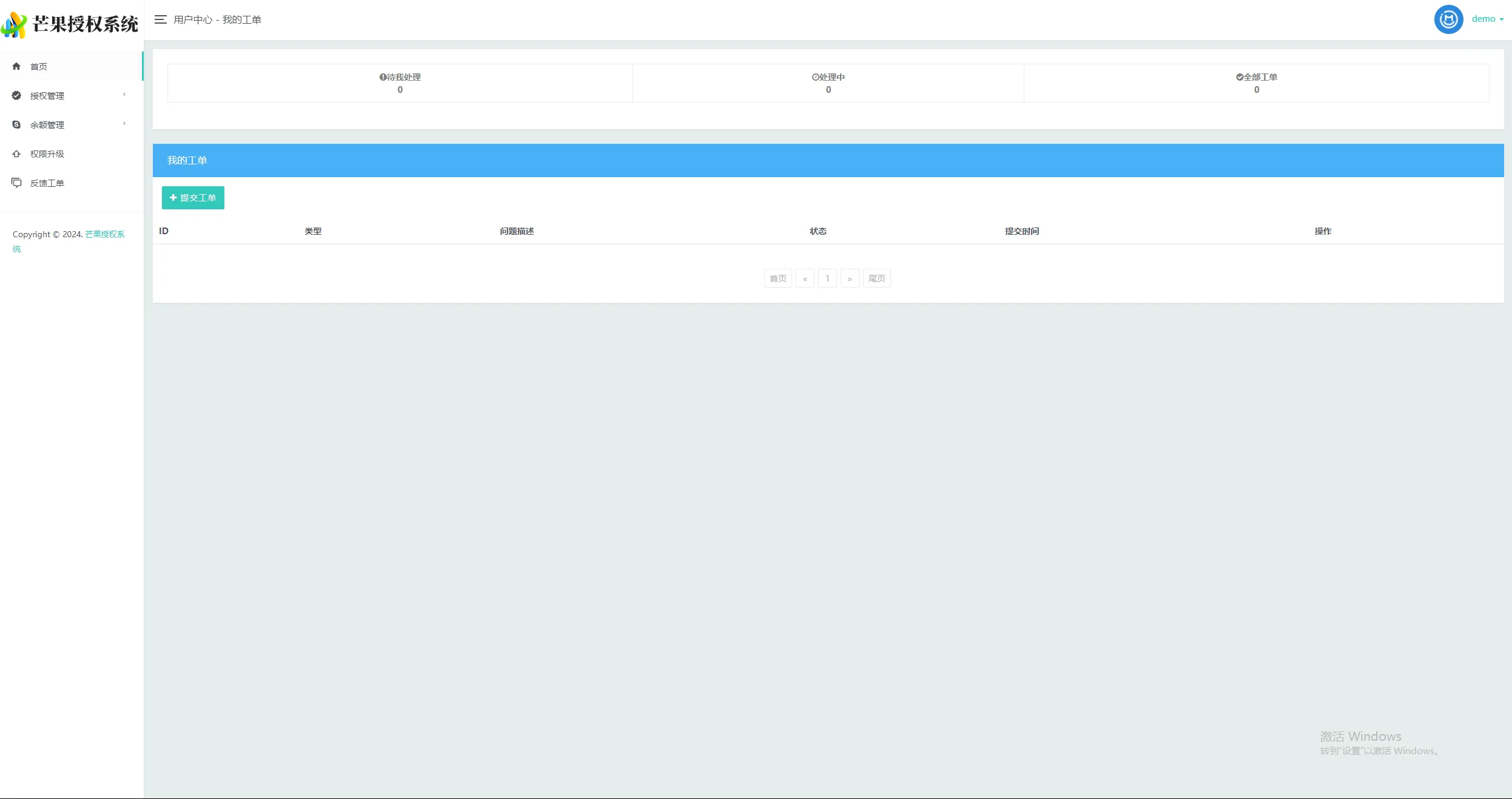Select the 待我处理 stats tab
This screenshot has height=799, width=1512.
tap(400, 83)
